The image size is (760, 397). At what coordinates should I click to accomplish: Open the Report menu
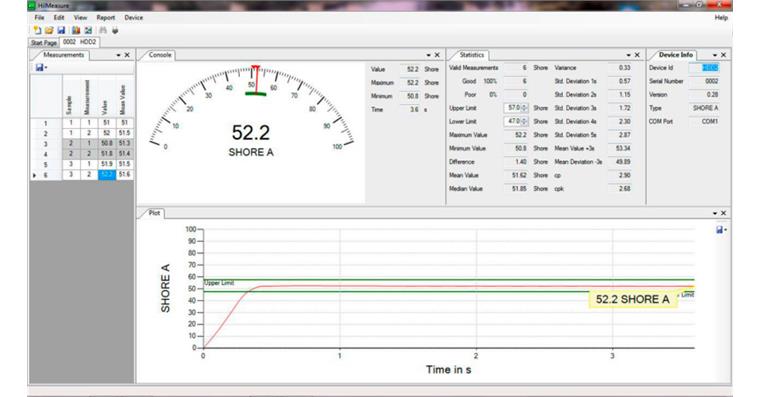click(106, 17)
